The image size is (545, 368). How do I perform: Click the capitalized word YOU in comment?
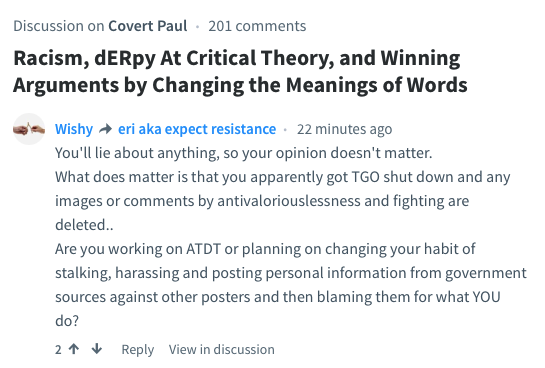(x=486, y=297)
